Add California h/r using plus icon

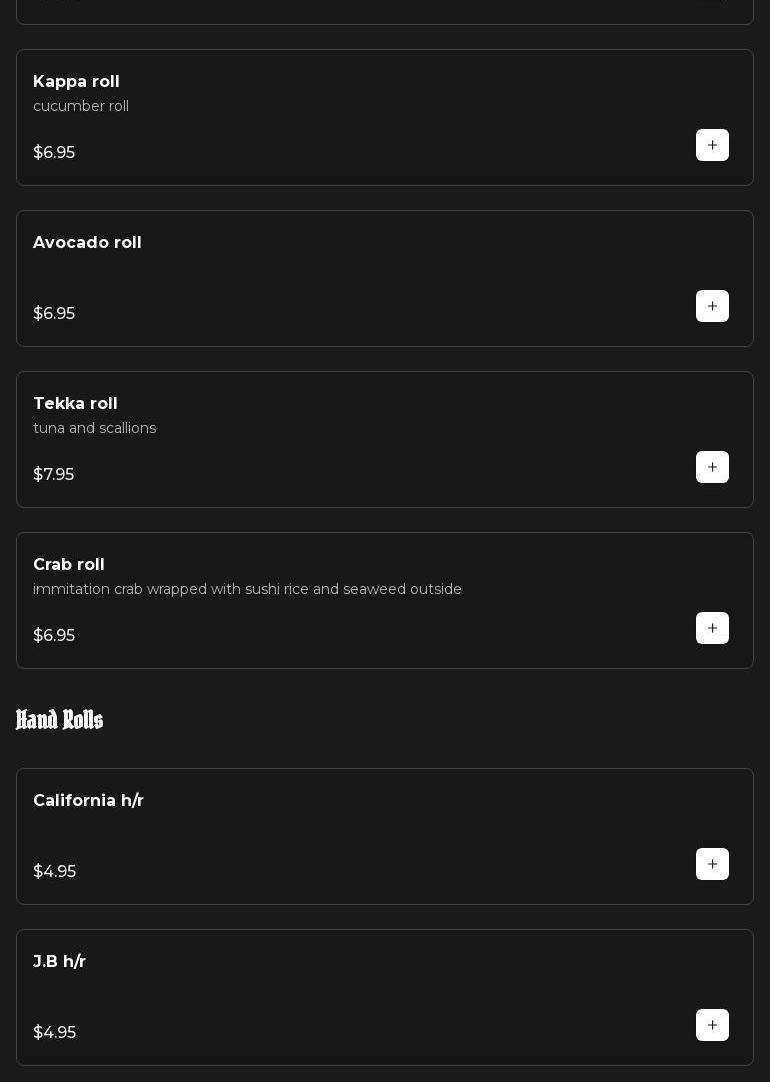click(712, 864)
